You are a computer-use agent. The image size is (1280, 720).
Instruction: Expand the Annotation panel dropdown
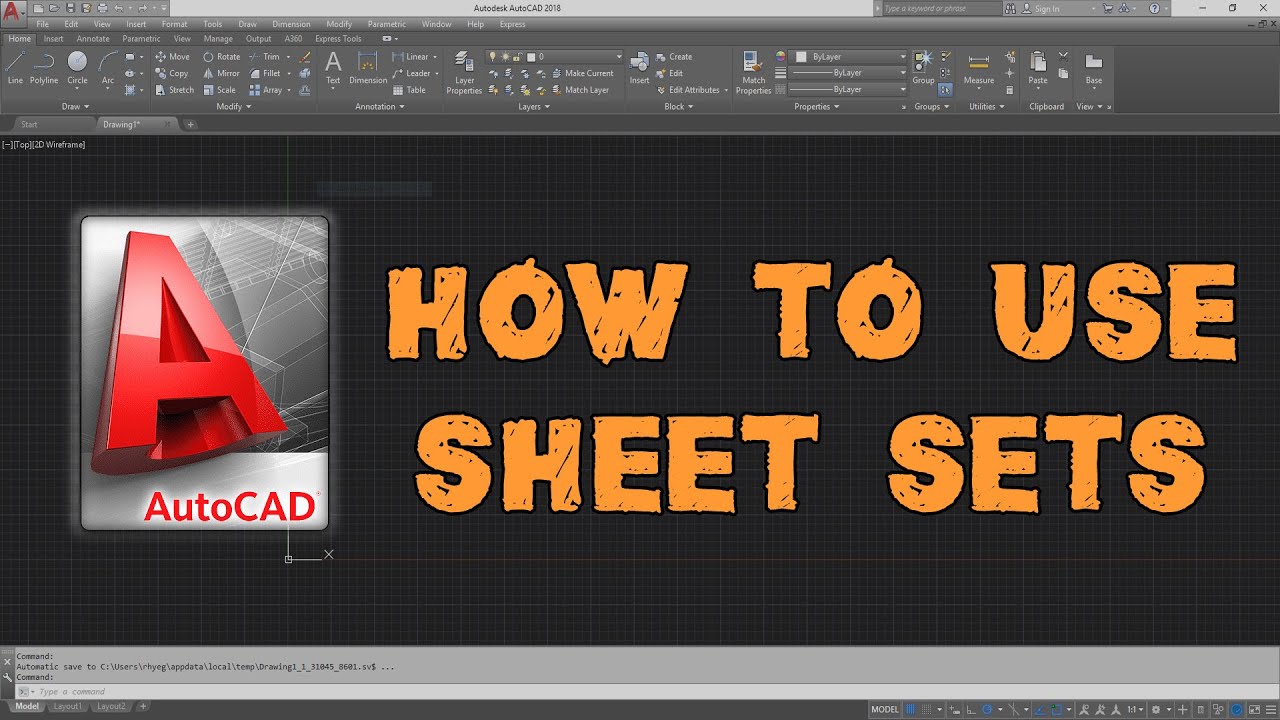[380, 106]
